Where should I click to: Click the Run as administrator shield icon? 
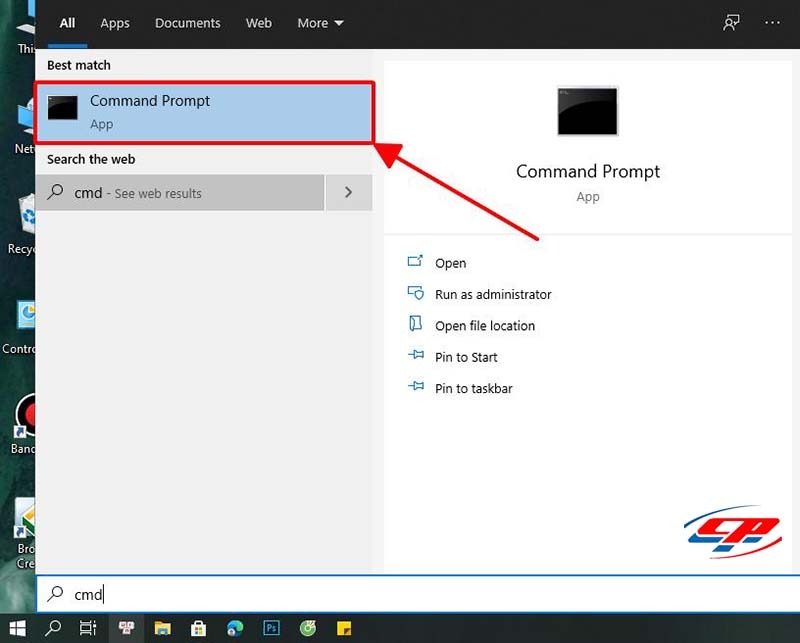click(416, 293)
